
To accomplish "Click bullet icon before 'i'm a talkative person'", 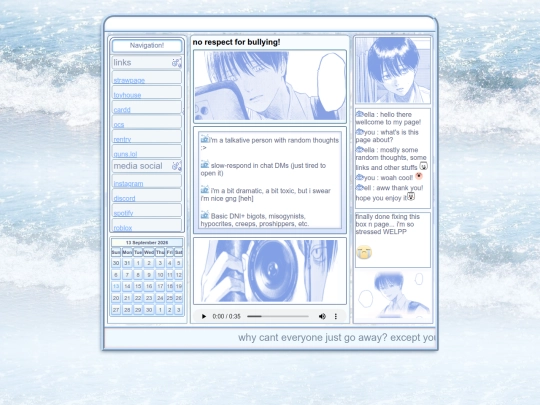I will coord(205,139).
